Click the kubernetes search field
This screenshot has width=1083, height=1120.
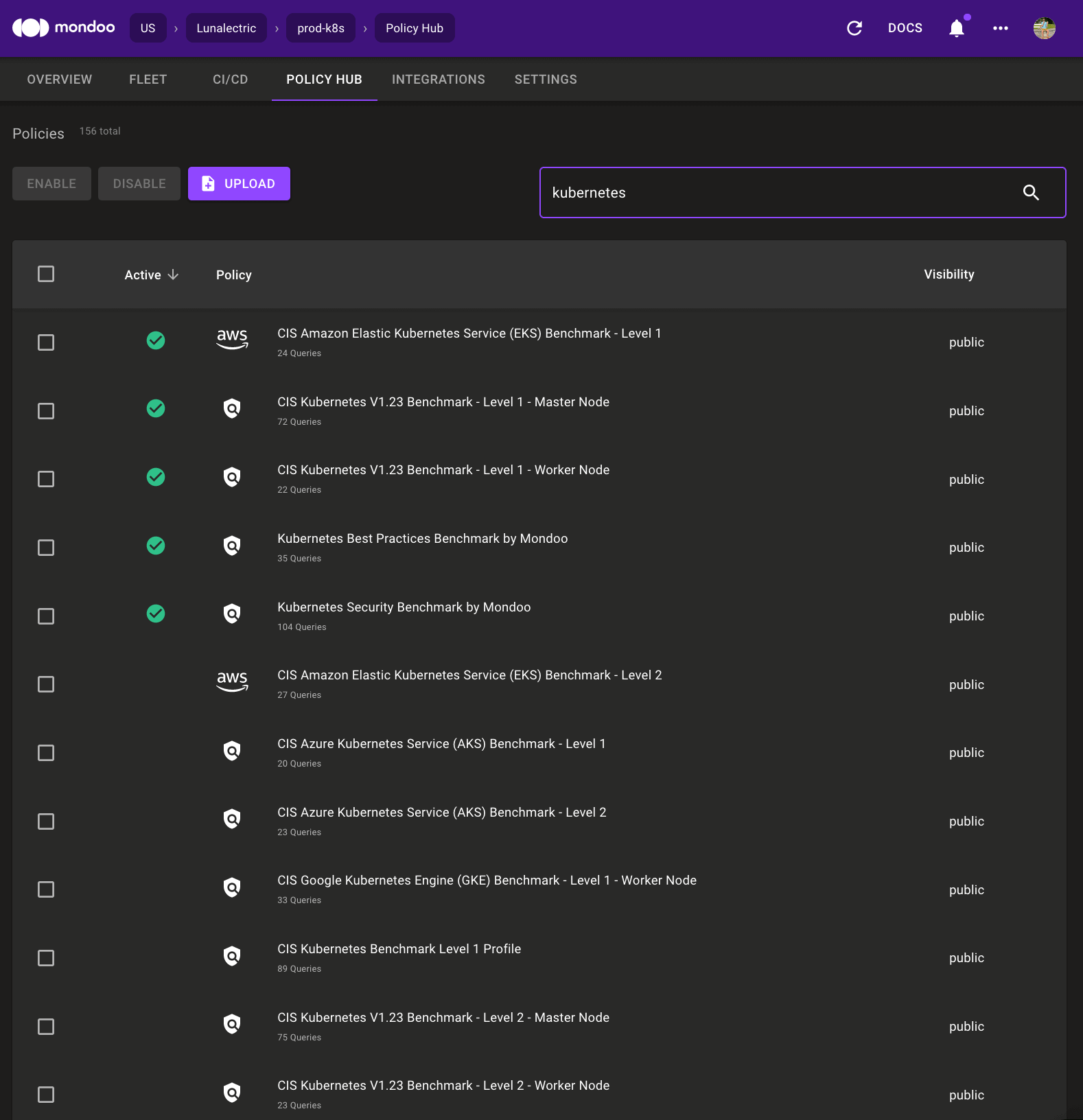pyautogui.click(x=776, y=193)
